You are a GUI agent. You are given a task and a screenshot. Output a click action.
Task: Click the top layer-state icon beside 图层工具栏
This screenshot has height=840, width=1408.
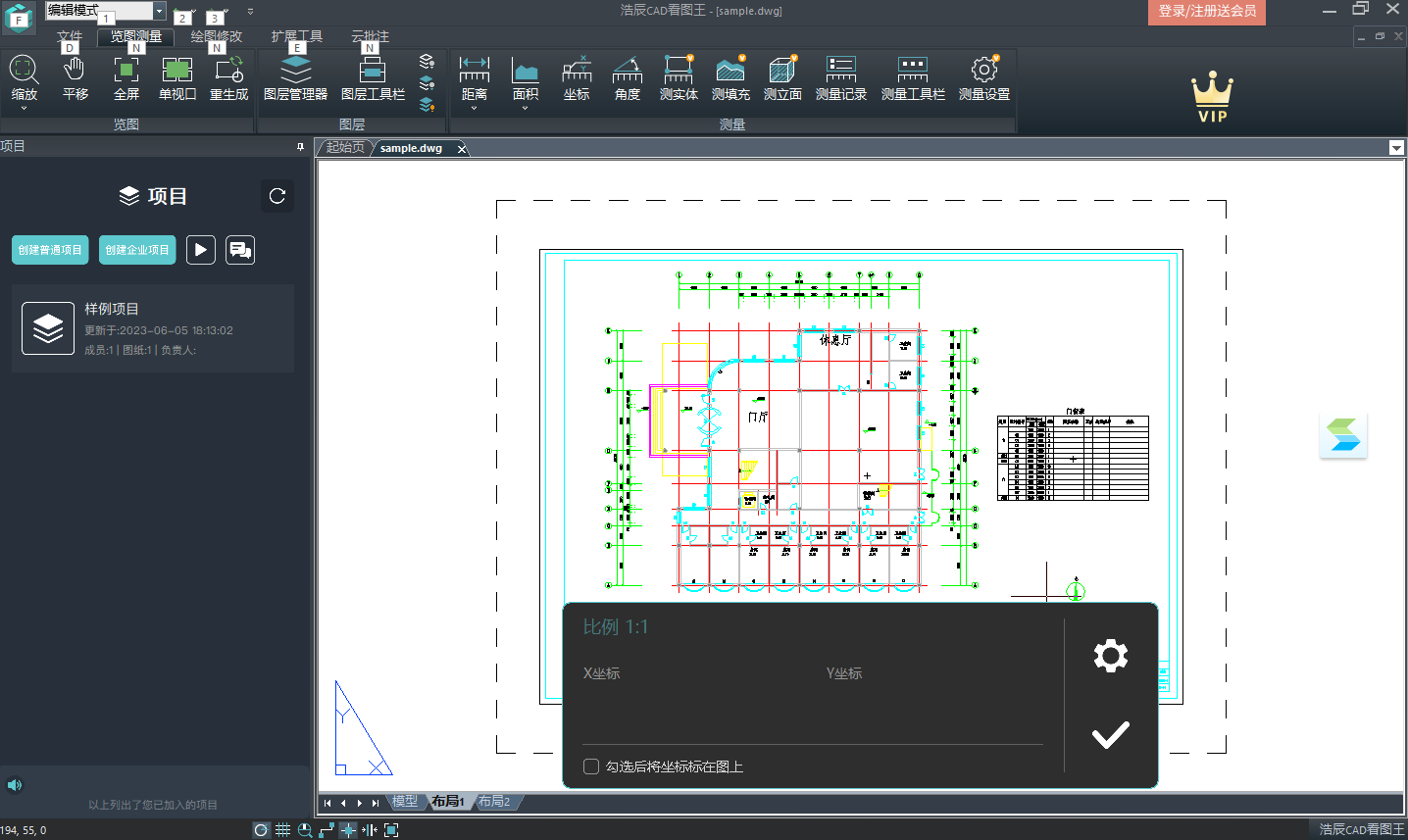coord(427,61)
